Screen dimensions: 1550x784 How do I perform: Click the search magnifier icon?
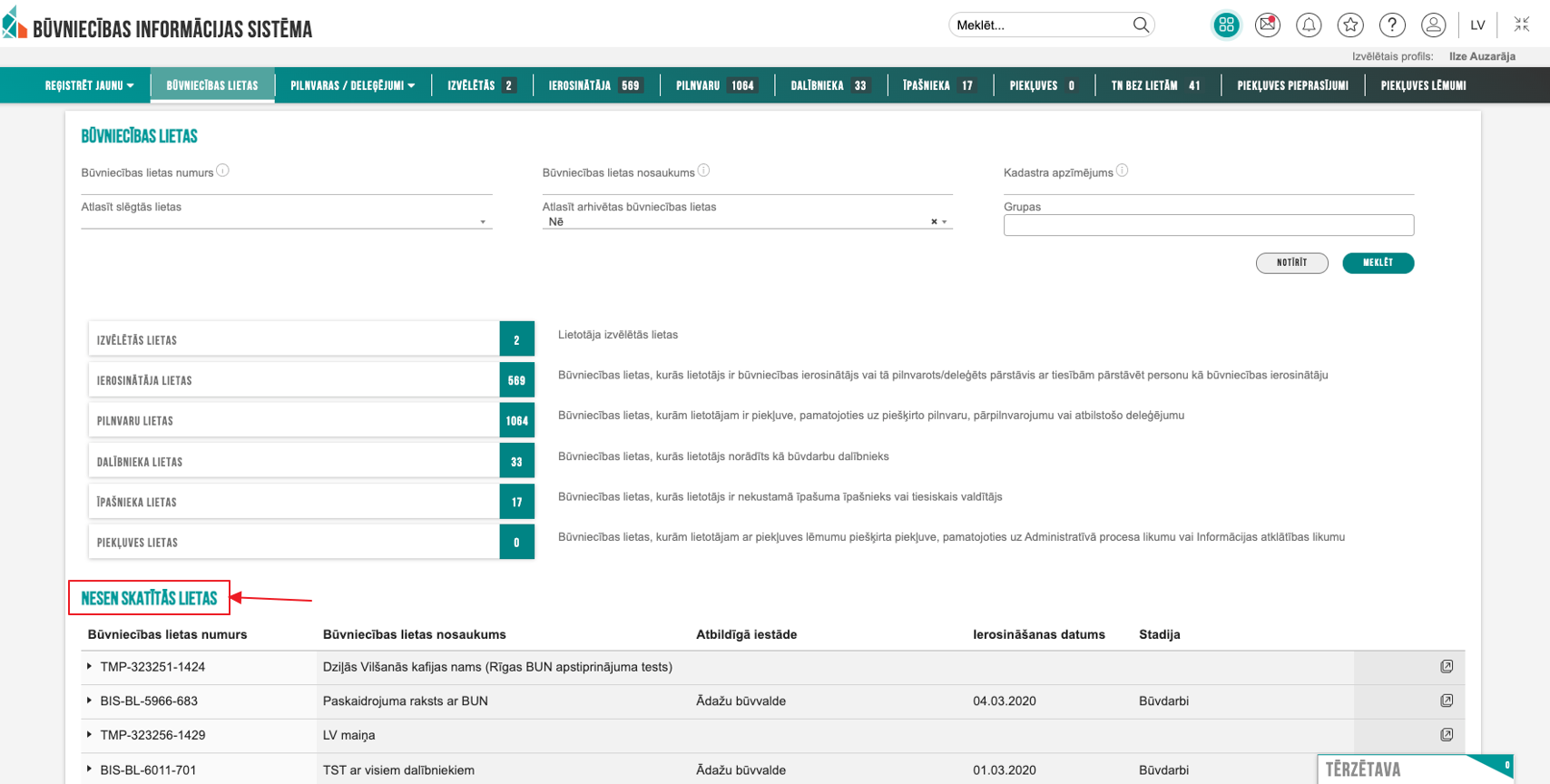[1141, 25]
